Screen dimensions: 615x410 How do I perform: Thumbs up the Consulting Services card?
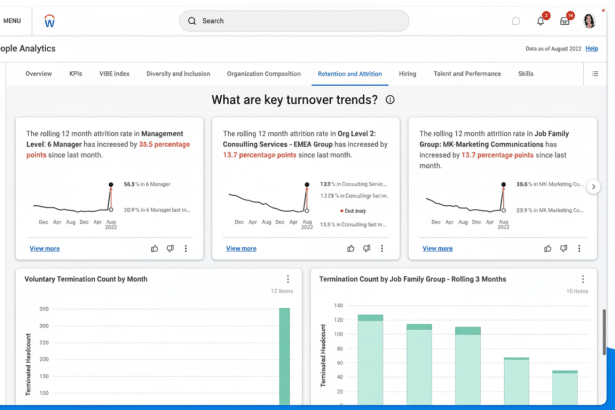351,248
